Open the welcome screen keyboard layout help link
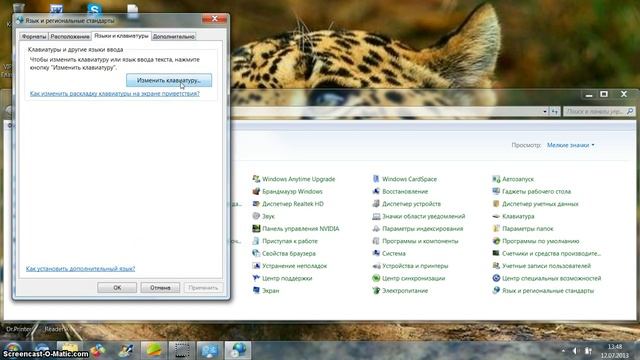The height and width of the screenshot is (360, 640). coord(115,93)
